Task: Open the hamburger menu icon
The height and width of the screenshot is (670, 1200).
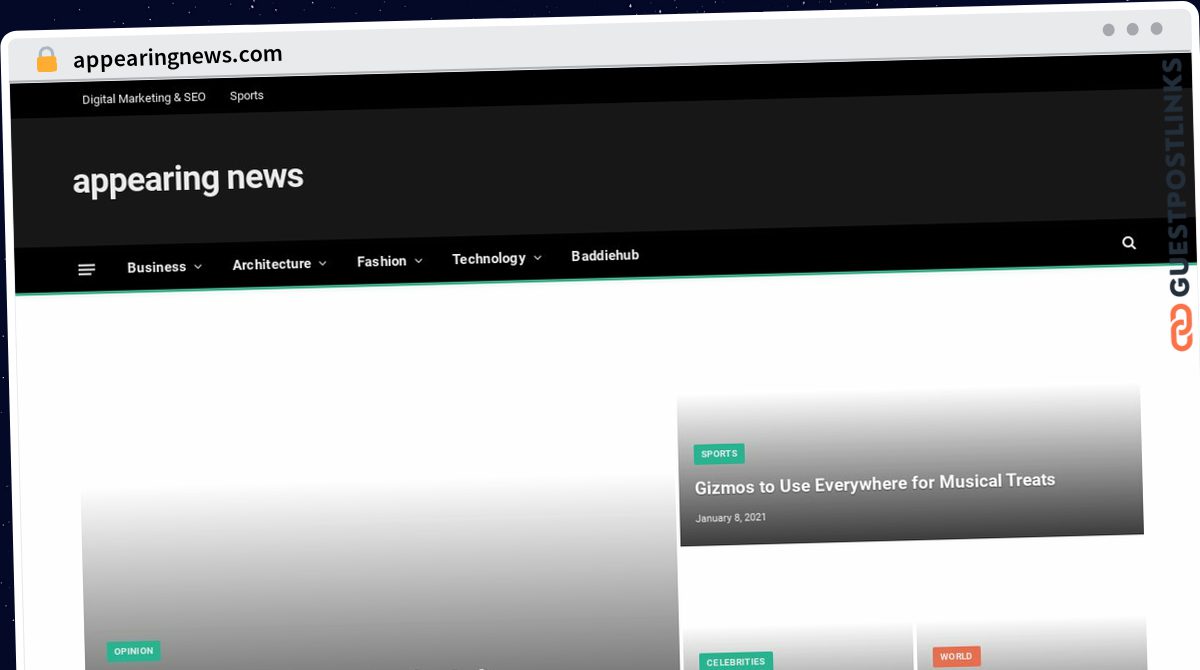Action: [x=87, y=269]
